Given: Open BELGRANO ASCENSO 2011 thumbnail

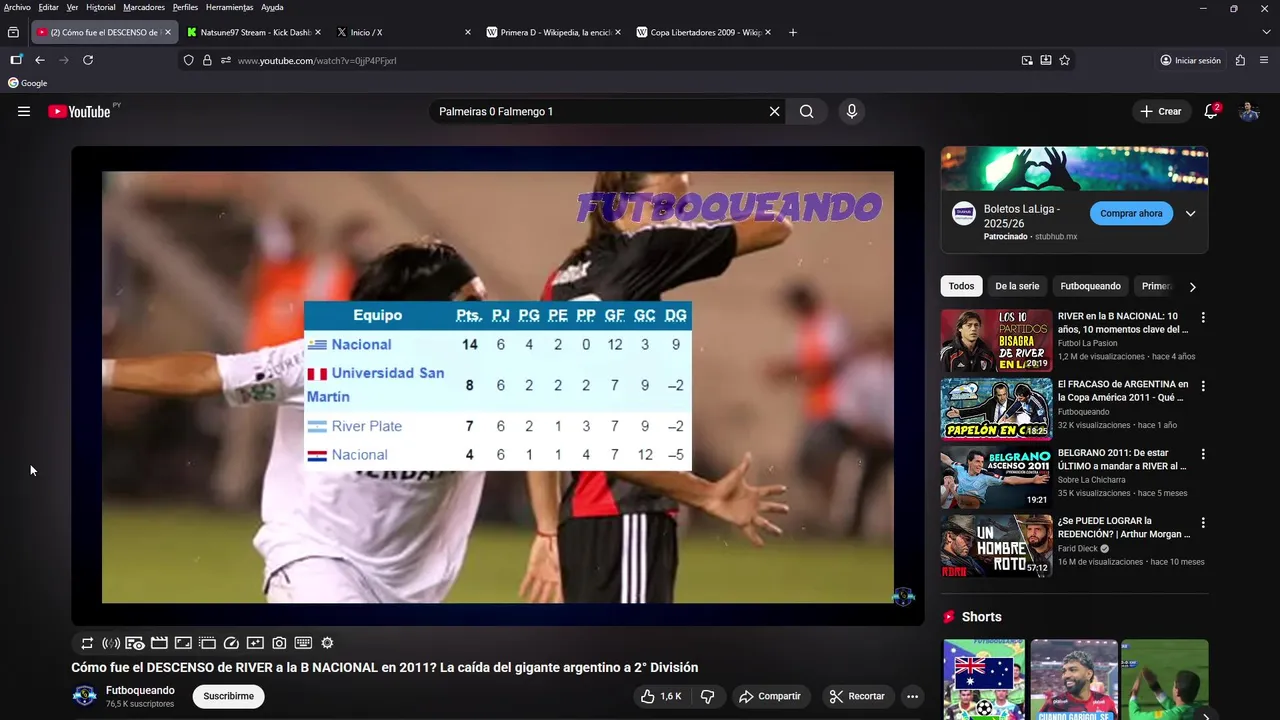Looking at the screenshot, I should (996, 477).
